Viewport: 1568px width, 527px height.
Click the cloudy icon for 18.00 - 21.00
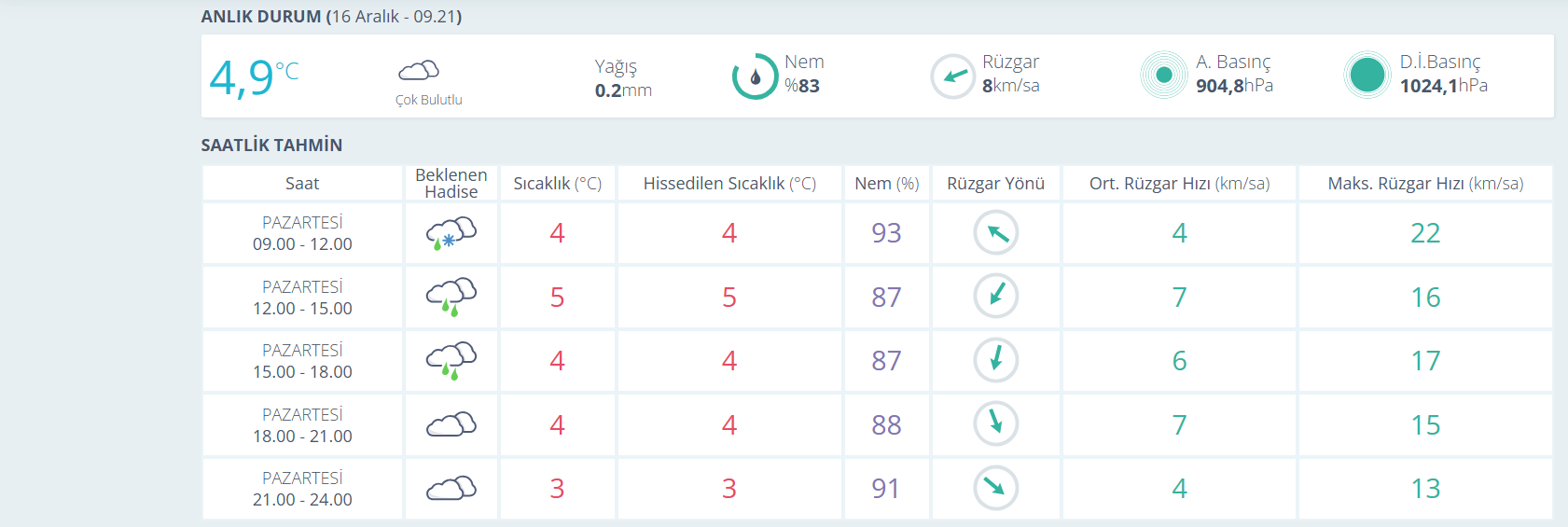(451, 424)
